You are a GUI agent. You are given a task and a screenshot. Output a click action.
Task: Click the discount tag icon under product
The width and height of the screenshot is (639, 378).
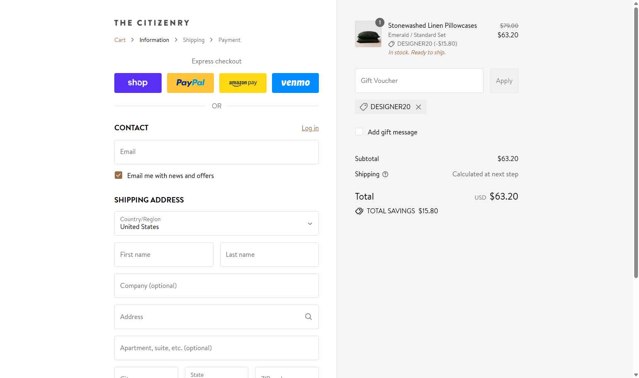392,44
